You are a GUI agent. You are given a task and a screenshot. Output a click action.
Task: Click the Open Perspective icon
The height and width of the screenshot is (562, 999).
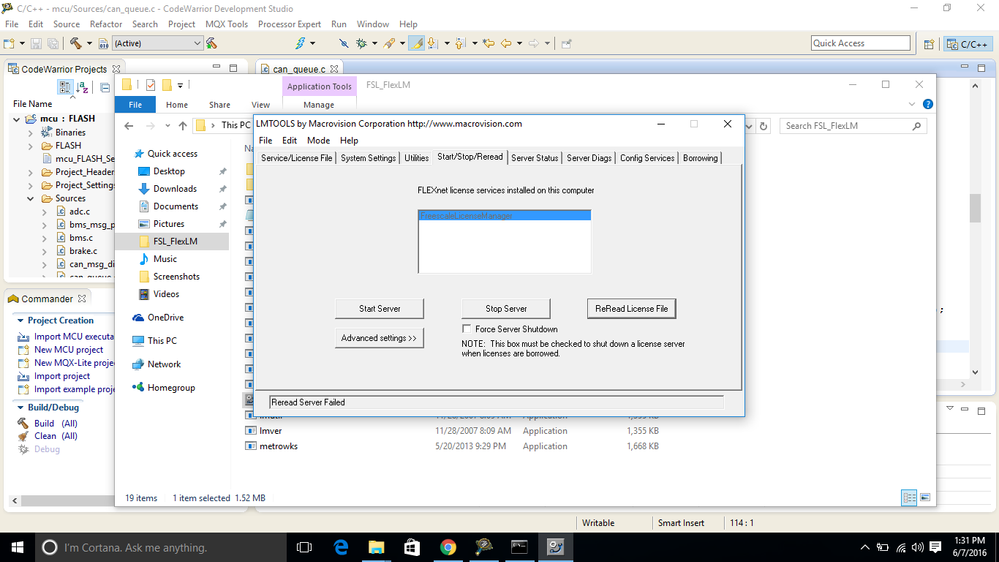pos(929,44)
